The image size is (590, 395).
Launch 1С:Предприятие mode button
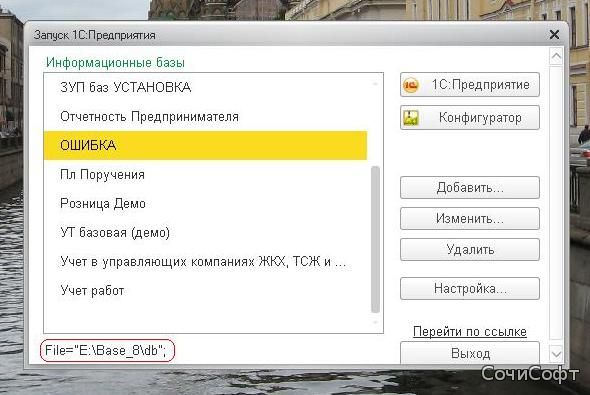point(470,85)
